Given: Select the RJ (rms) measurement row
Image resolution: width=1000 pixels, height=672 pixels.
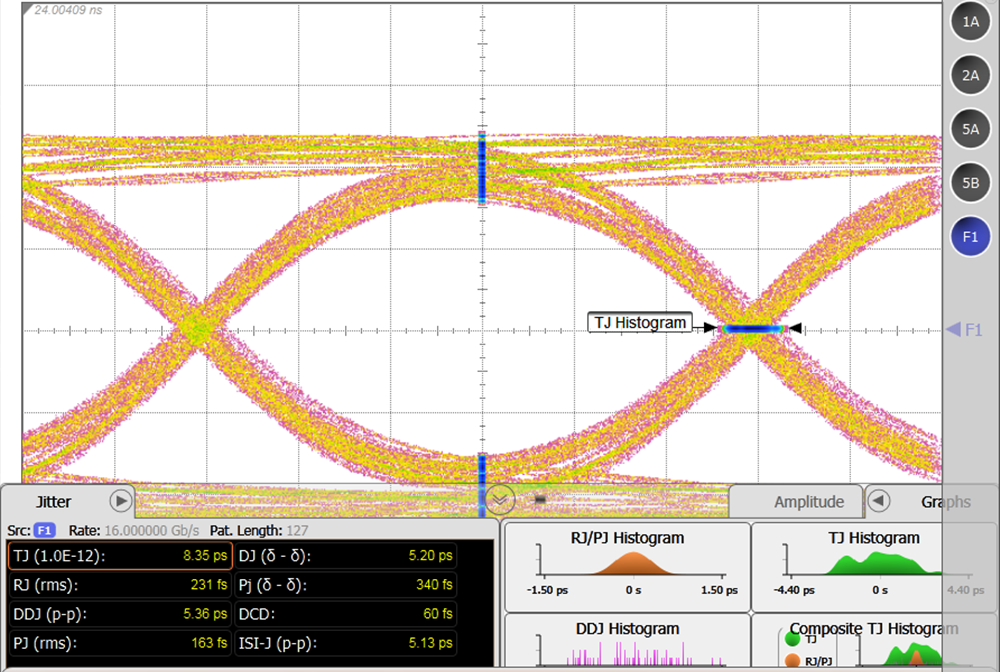Looking at the screenshot, I should coord(117,584).
